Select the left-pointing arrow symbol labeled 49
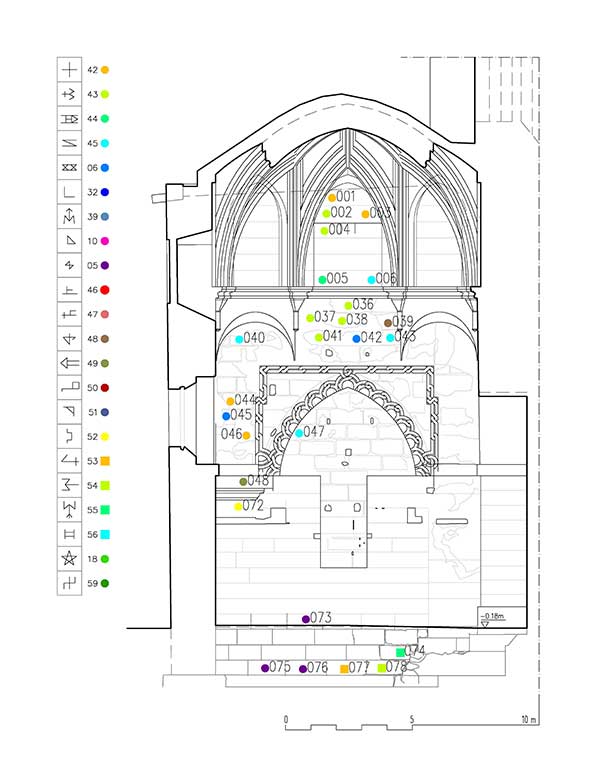The width and height of the screenshot is (600, 774). [x=70, y=363]
